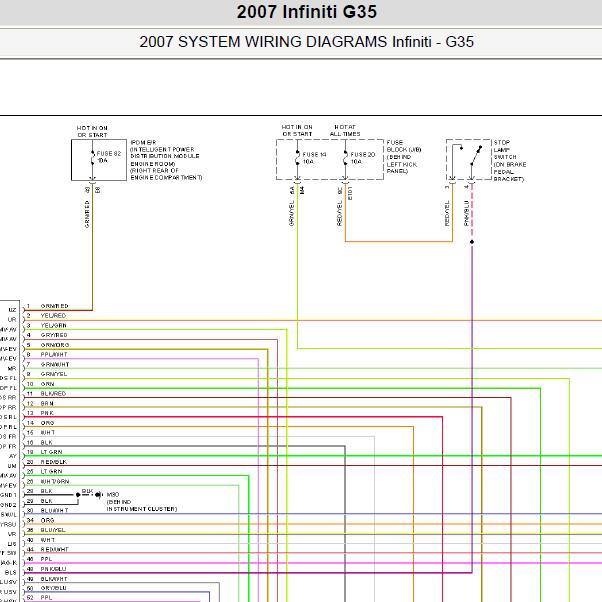
Task: Select pin 49 BLK/WHT wire label
Action: (54, 579)
